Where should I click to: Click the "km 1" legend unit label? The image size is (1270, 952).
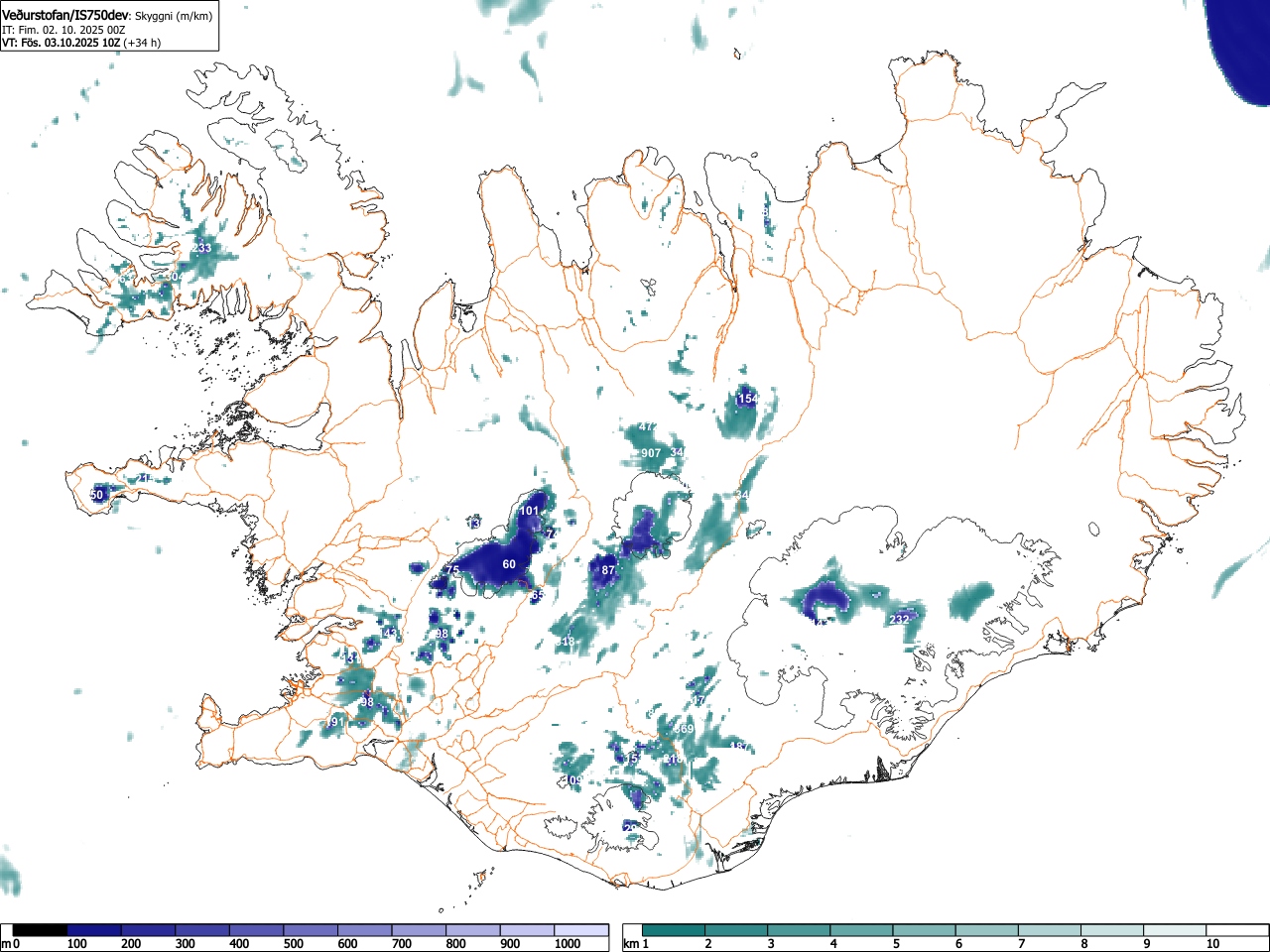tap(637, 944)
